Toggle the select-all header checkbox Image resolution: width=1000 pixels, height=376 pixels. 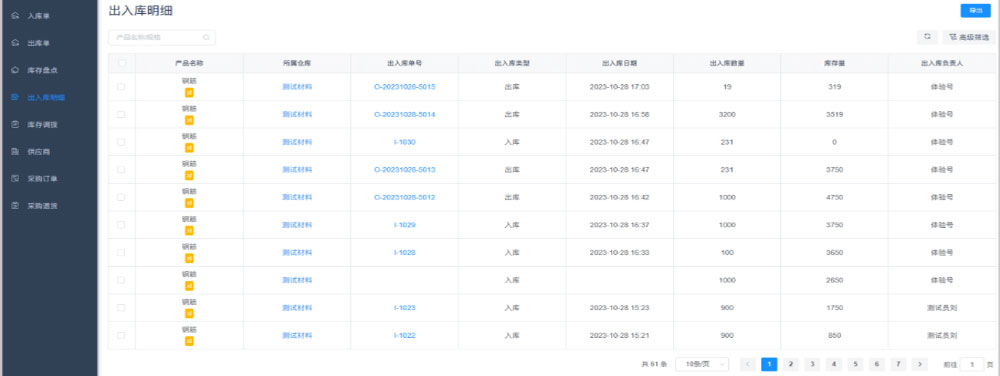(121, 63)
